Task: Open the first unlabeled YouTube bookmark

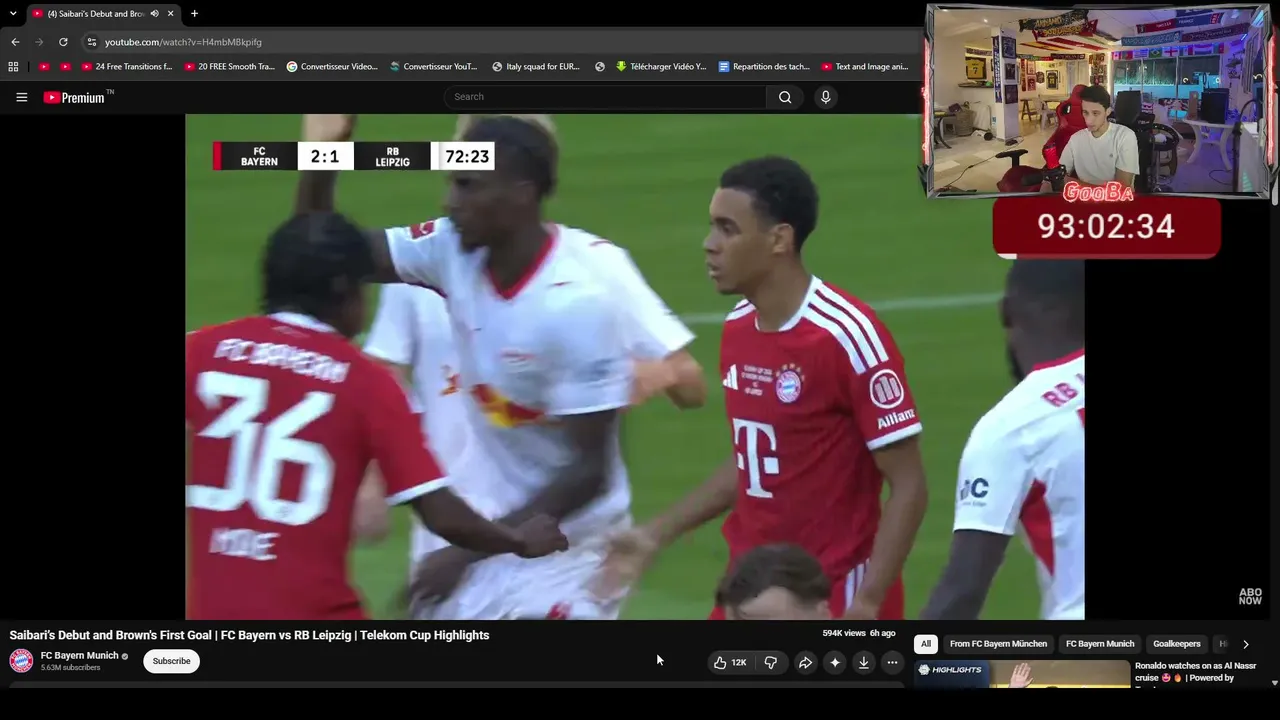Action: (44, 67)
